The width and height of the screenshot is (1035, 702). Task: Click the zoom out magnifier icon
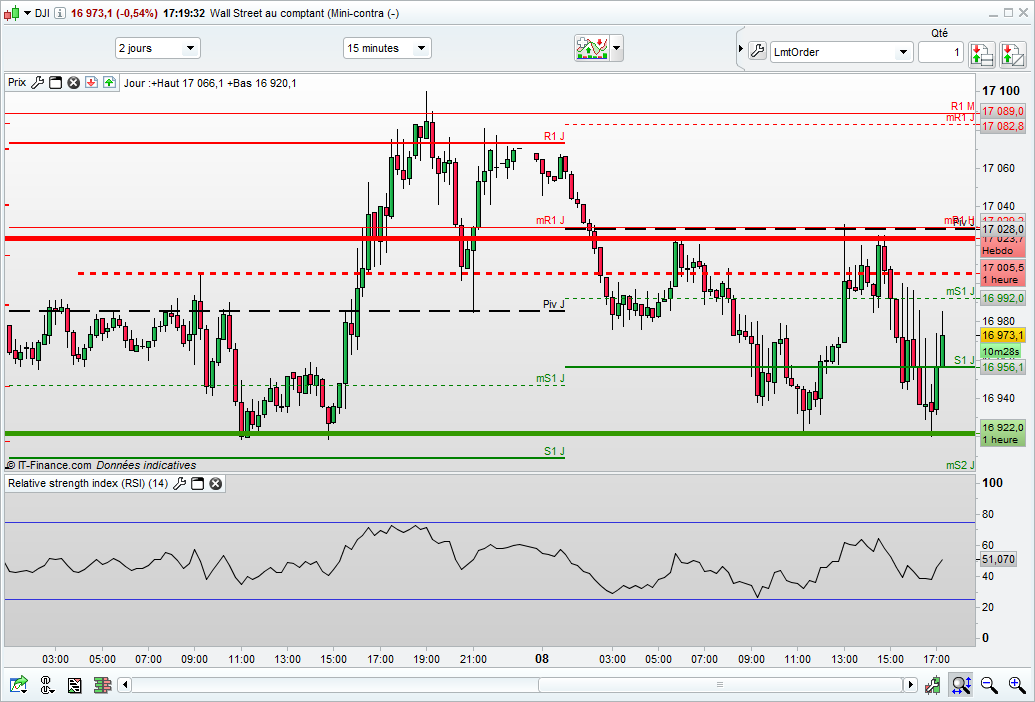coord(989,685)
